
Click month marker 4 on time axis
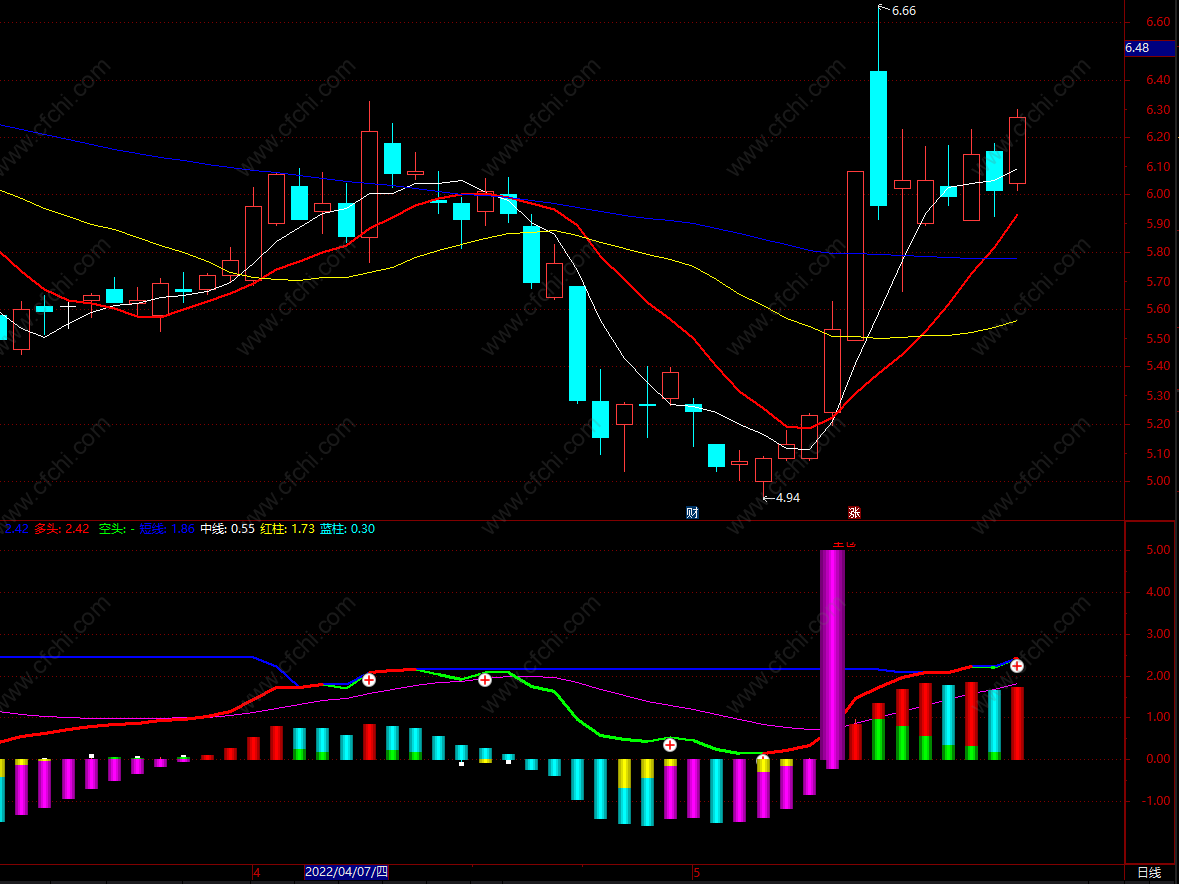[x=256, y=873]
